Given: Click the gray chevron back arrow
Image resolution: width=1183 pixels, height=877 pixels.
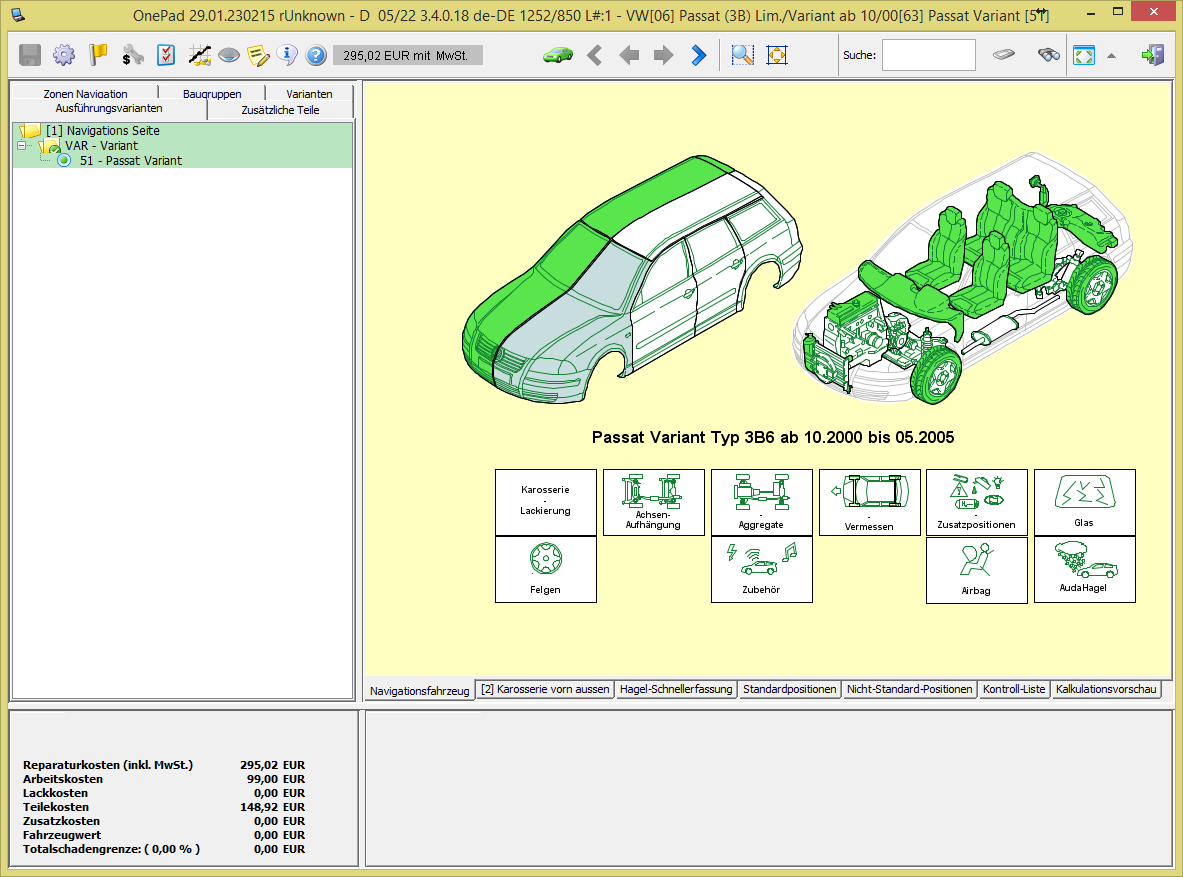Looking at the screenshot, I should (595, 55).
